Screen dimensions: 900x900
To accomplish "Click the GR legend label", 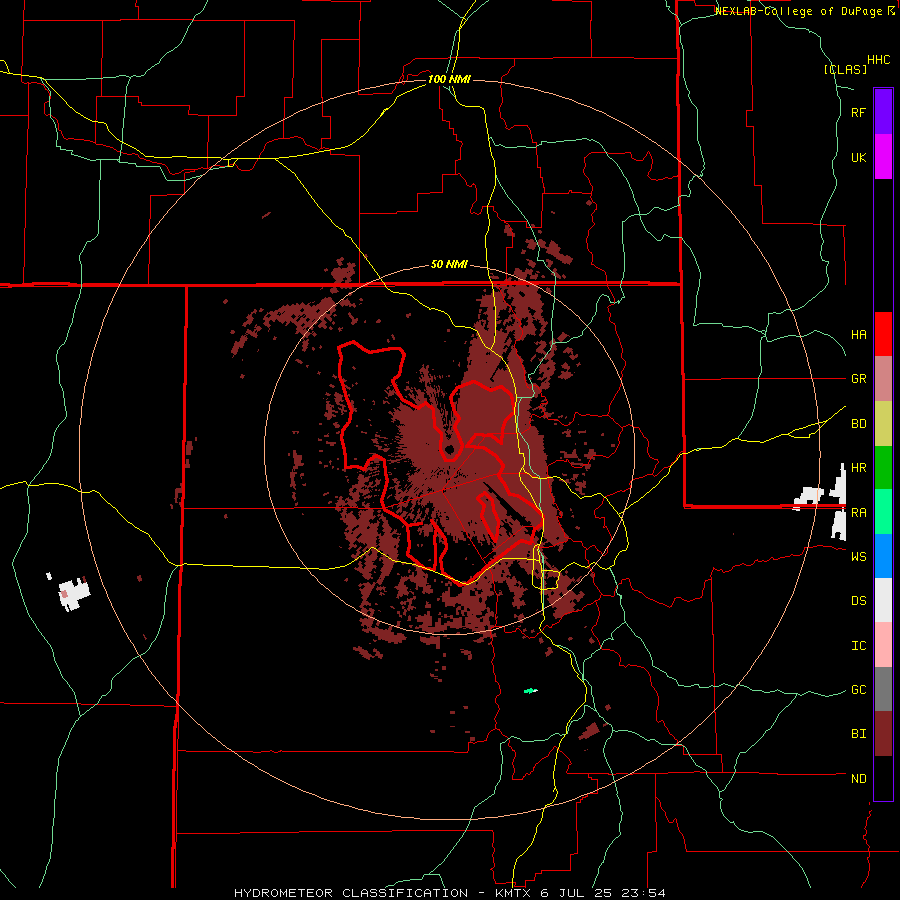I will (x=858, y=379).
